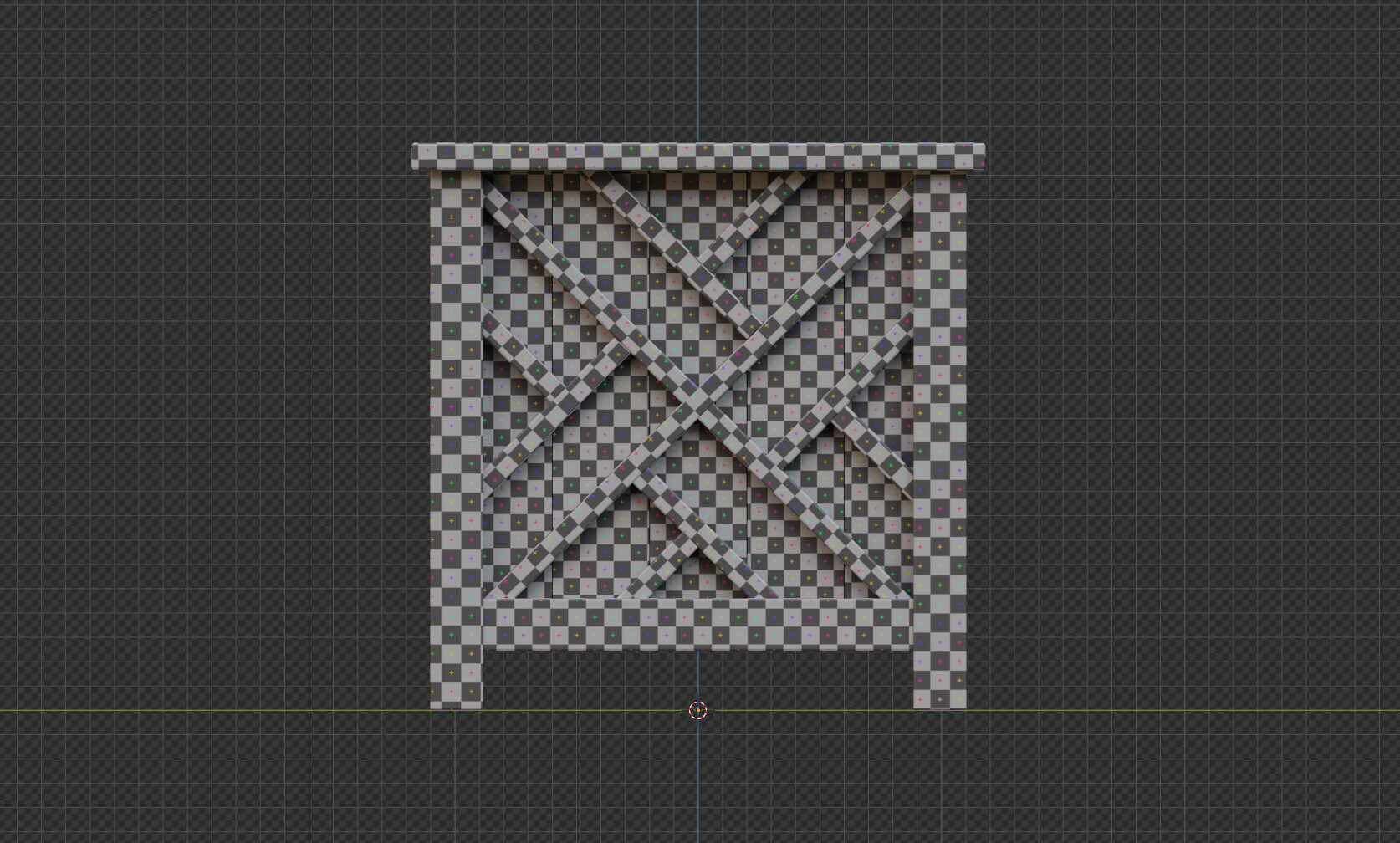Click the 3D cursor at the origin

point(697,711)
